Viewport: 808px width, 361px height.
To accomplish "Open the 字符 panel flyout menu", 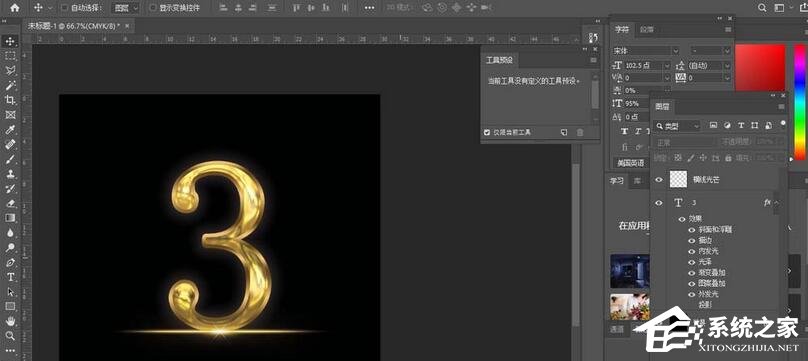I will click(x=728, y=30).
